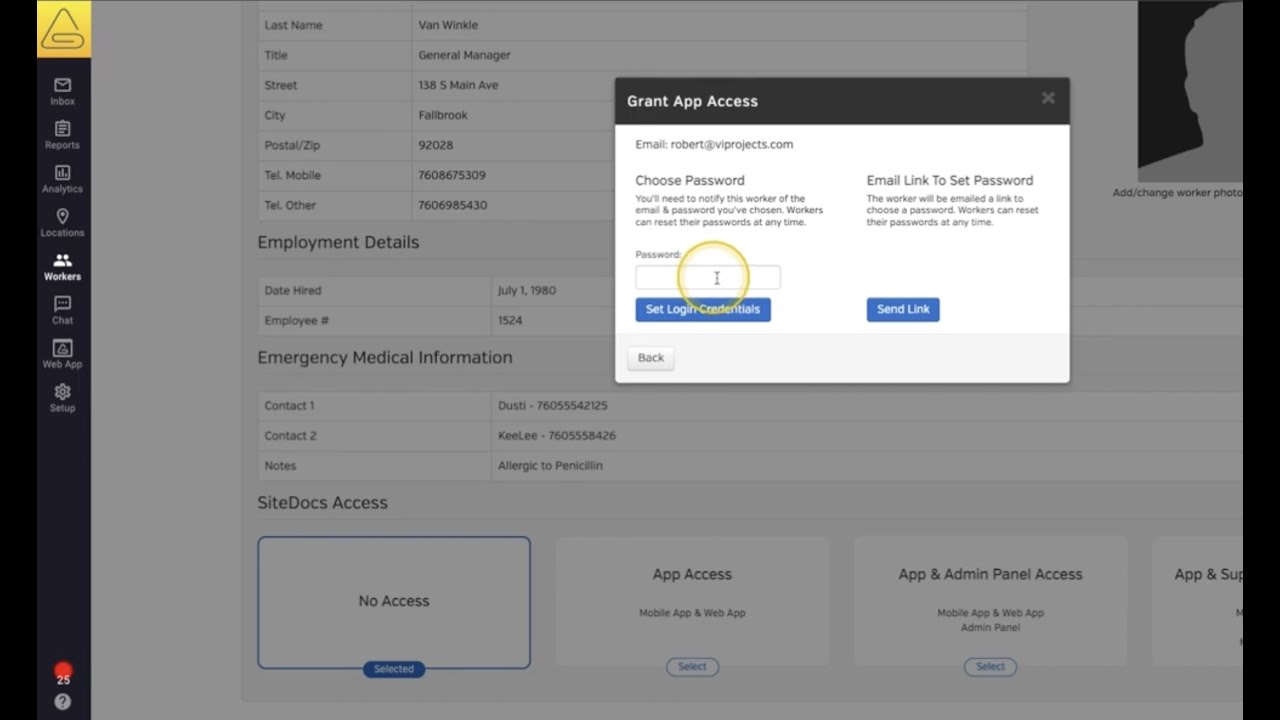Viewport: 1280px width, 720px height.
Task: Open the Inbox from the sidebar
Action: tap(62, 92)
